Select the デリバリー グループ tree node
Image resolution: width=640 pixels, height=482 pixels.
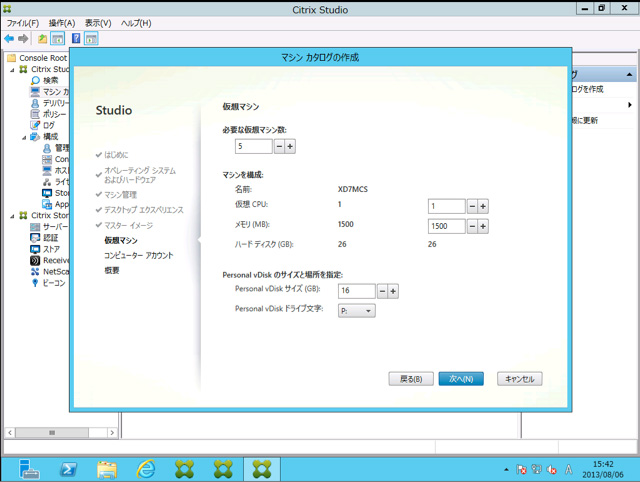point(50,103)
